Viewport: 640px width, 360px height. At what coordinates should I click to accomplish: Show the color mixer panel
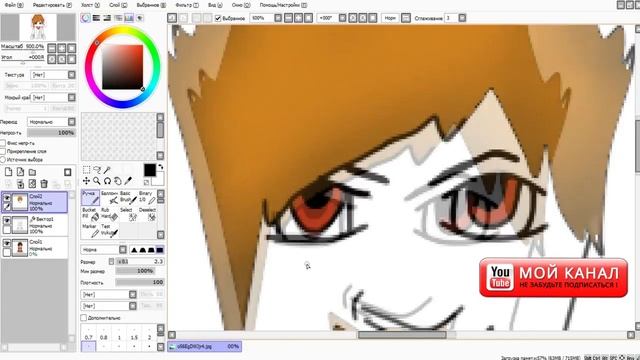pos(118,18)
